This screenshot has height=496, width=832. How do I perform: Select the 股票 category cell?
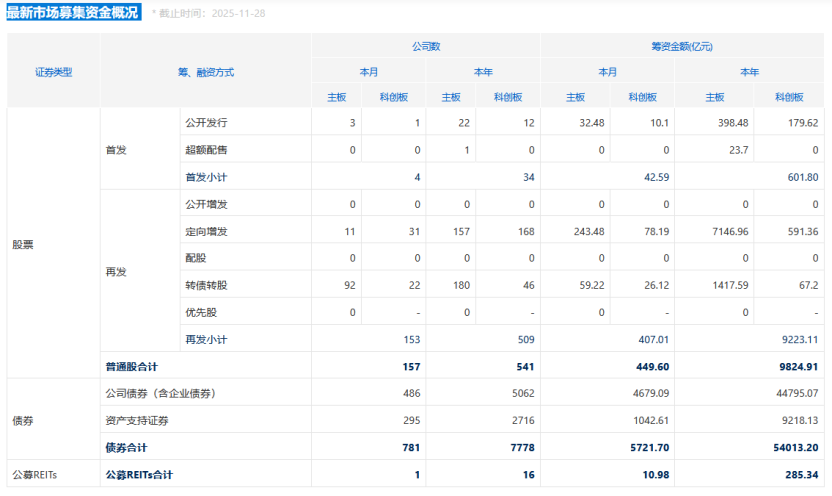point(22,244)
